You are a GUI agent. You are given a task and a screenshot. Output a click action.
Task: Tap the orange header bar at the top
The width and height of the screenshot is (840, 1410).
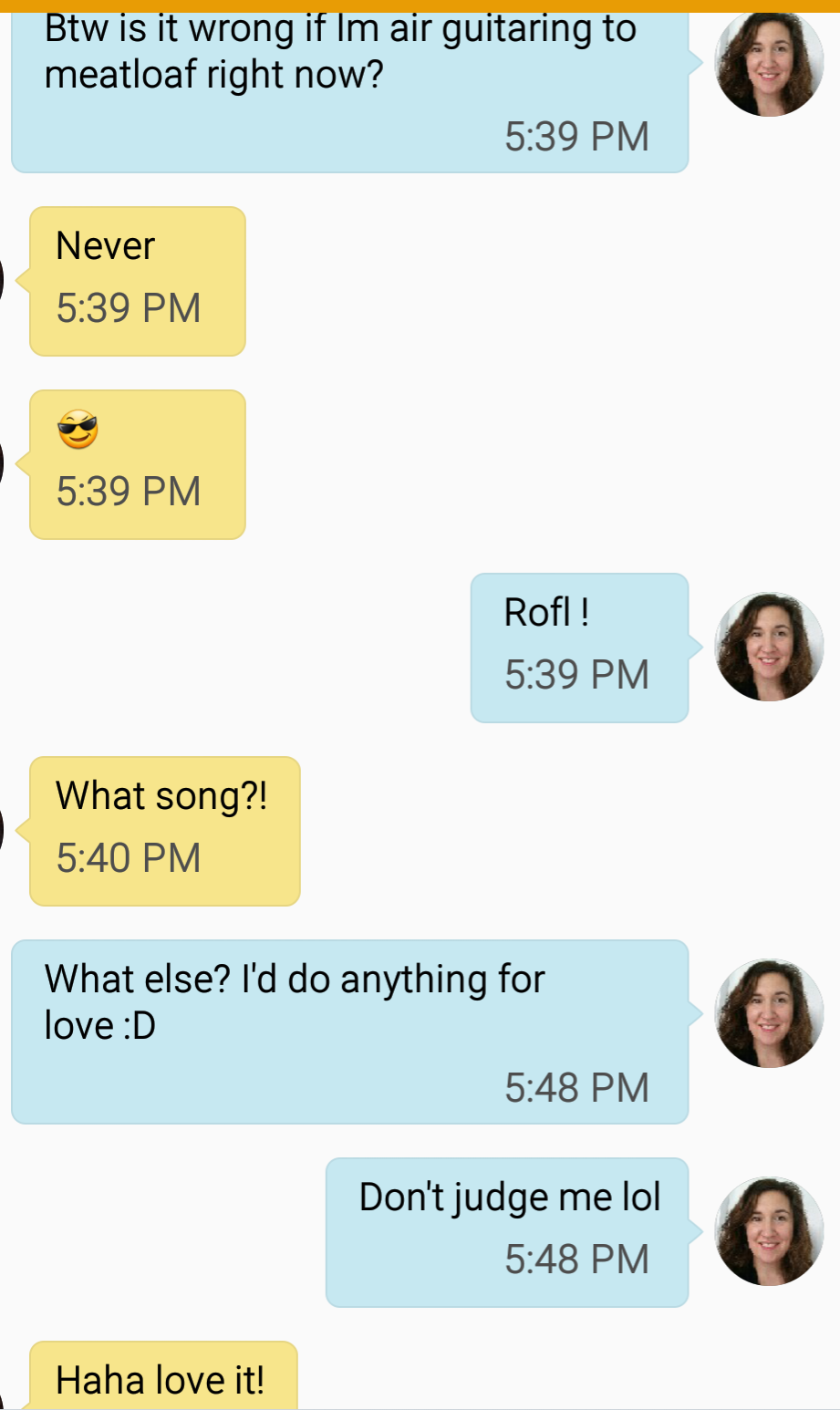pos(420,5)
